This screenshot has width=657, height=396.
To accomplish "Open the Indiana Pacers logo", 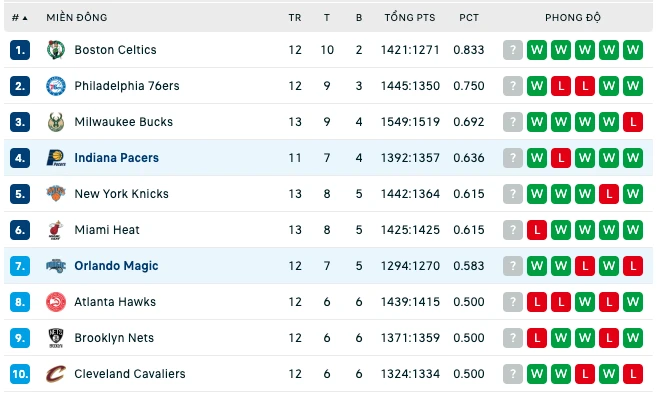I will click(x=56, y=158).
